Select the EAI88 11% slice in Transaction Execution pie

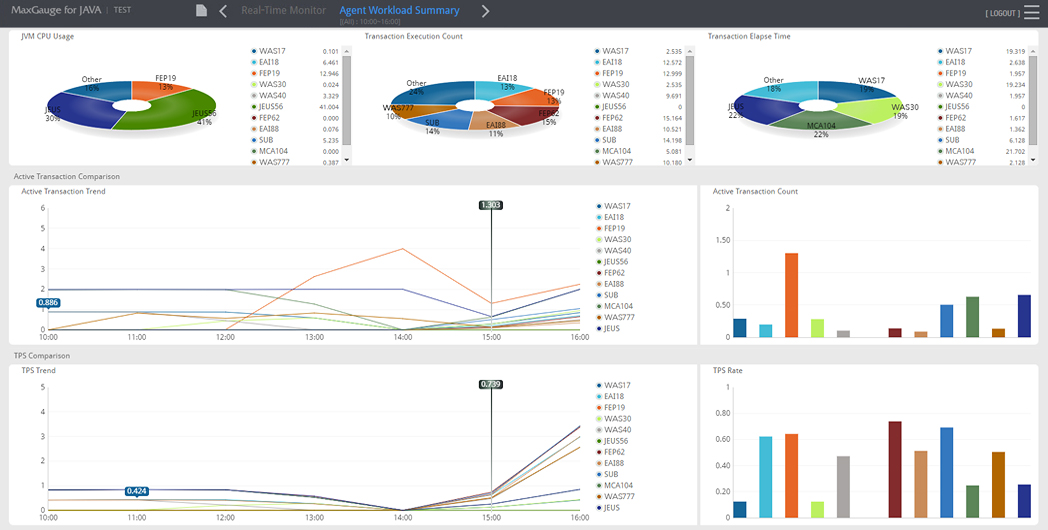pyautogui.click(x=493, y=119)
